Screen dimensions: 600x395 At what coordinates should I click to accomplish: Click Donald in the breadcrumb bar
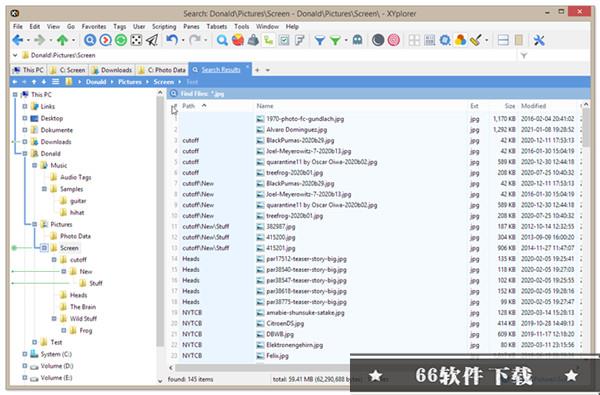96,82
